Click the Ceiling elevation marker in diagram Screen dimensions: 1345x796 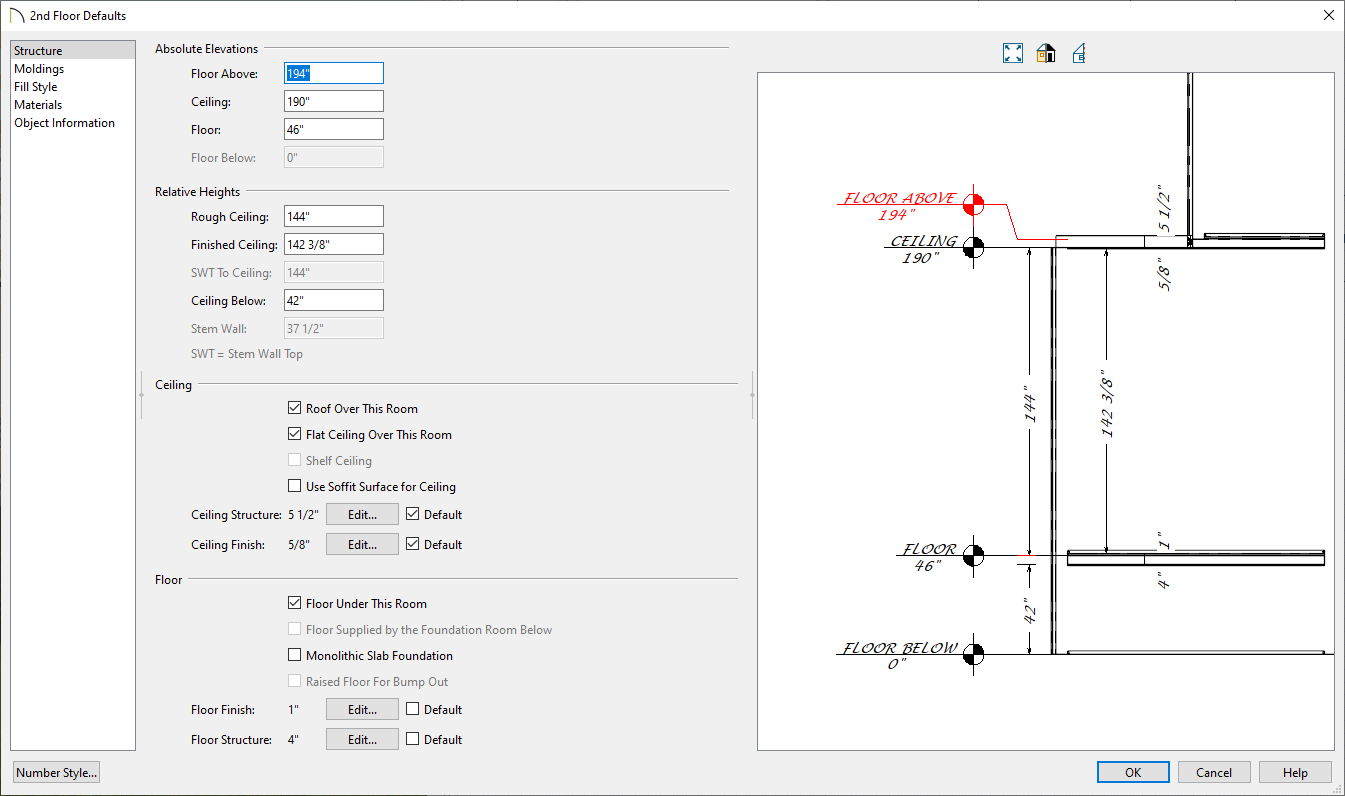[x=973, y=247]
